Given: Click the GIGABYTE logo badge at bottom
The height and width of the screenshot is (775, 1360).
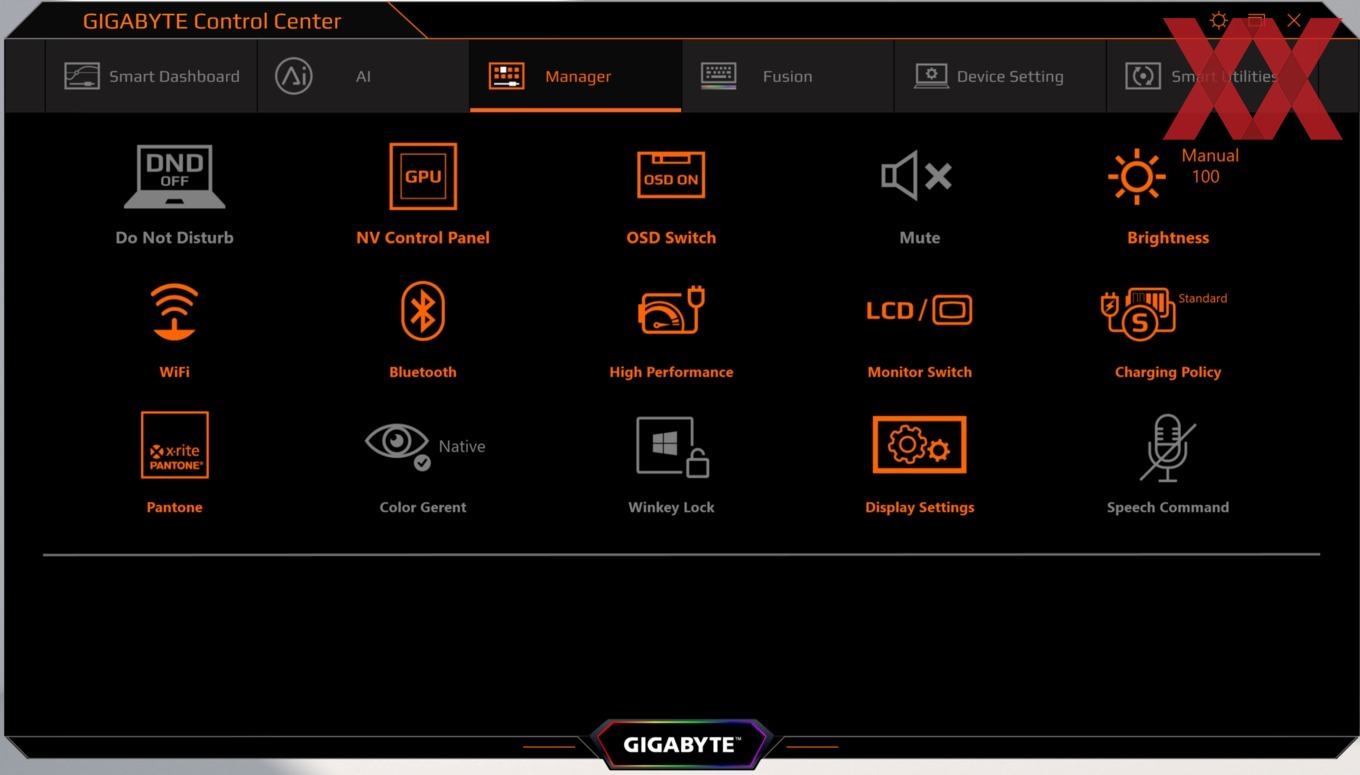Looking at the screenshot, I should 680,745.
